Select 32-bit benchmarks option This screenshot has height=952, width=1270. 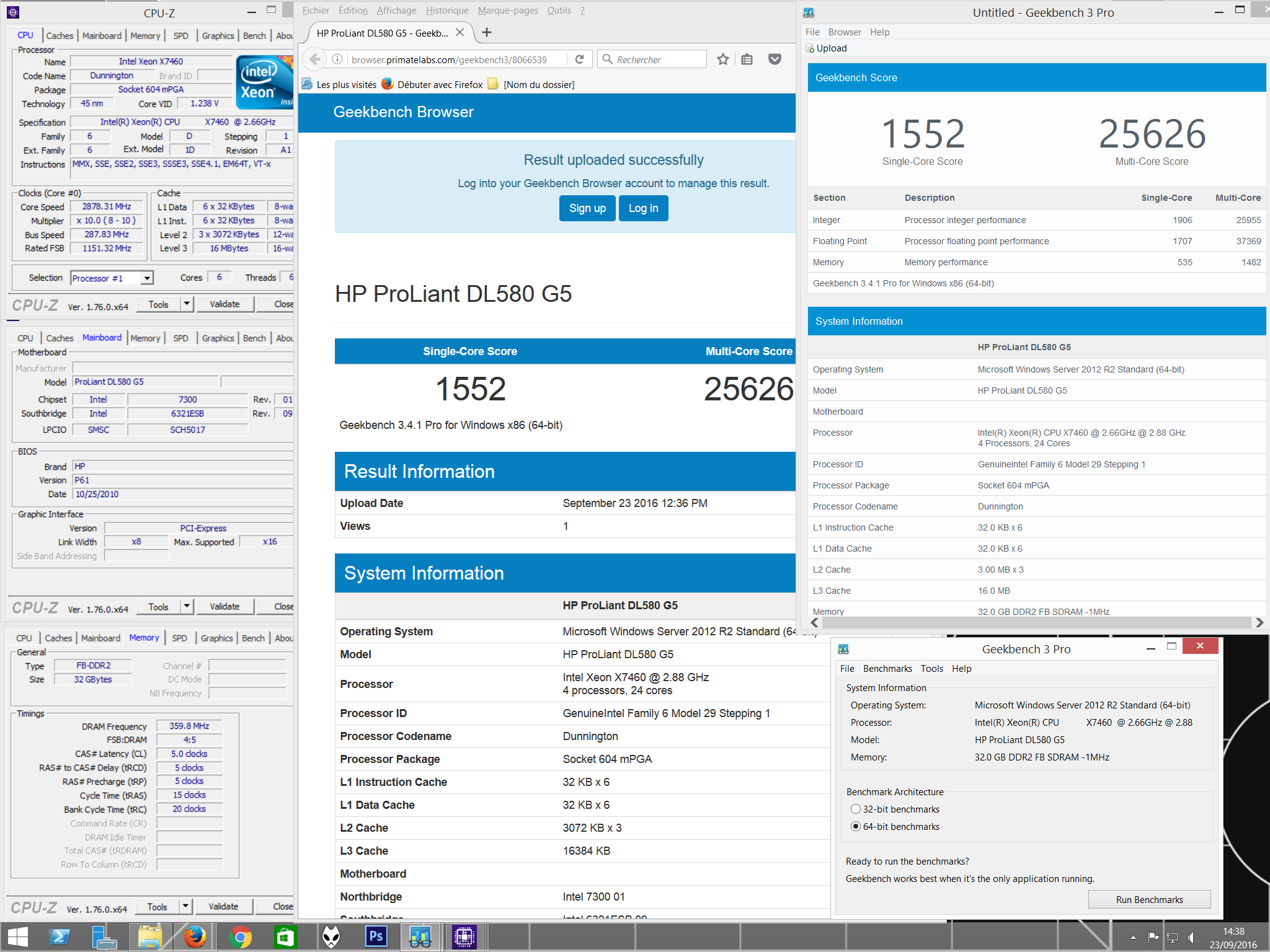point(895,809)
